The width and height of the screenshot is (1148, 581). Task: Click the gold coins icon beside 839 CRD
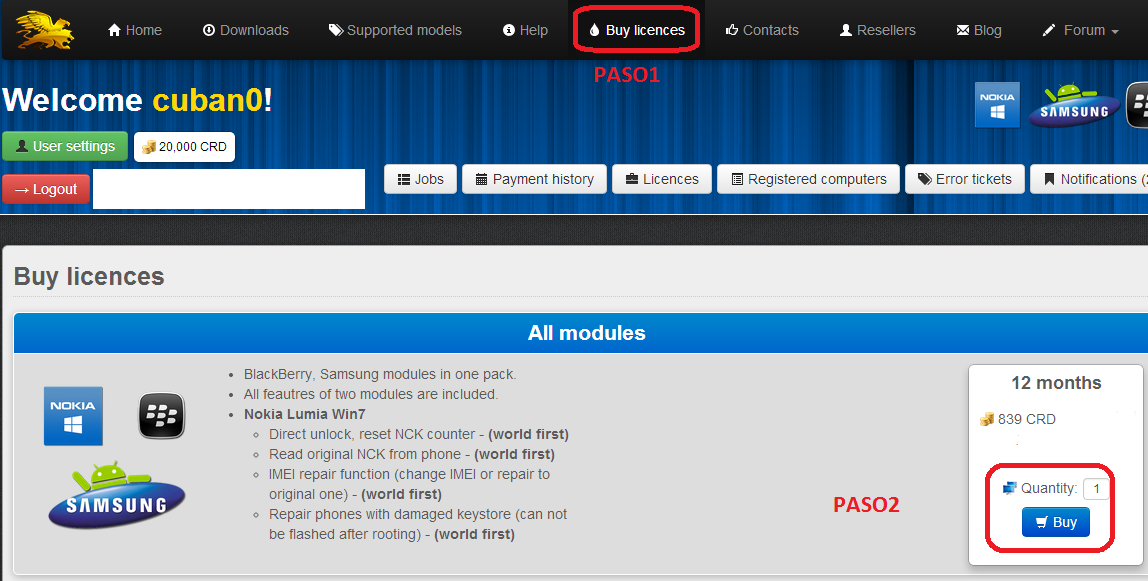click(987, 419)
